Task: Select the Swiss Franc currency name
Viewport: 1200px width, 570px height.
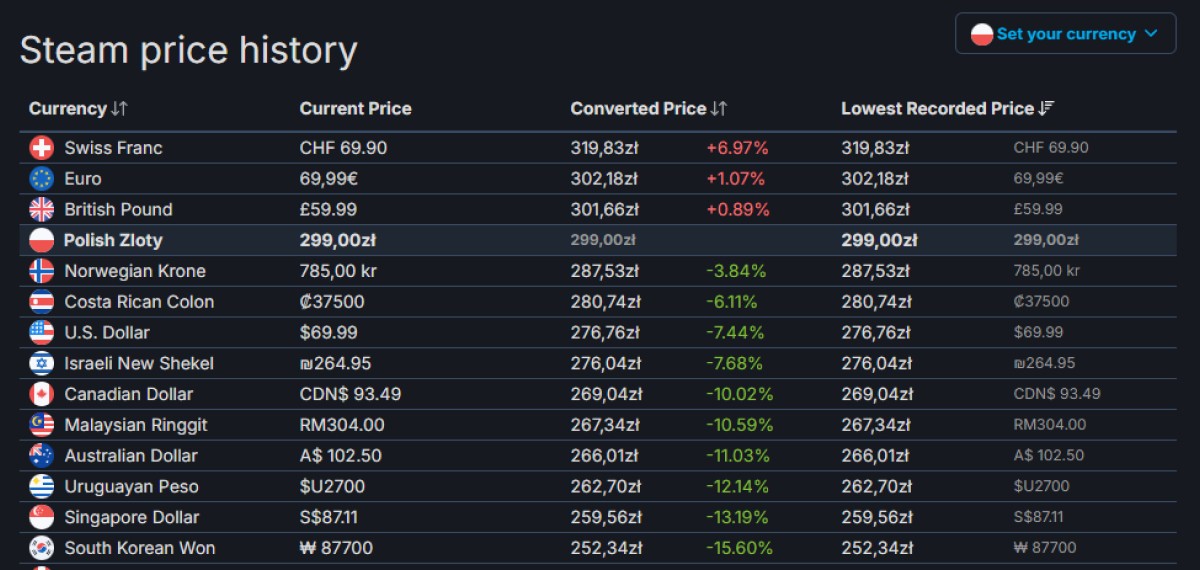Action: pos(113,148)
